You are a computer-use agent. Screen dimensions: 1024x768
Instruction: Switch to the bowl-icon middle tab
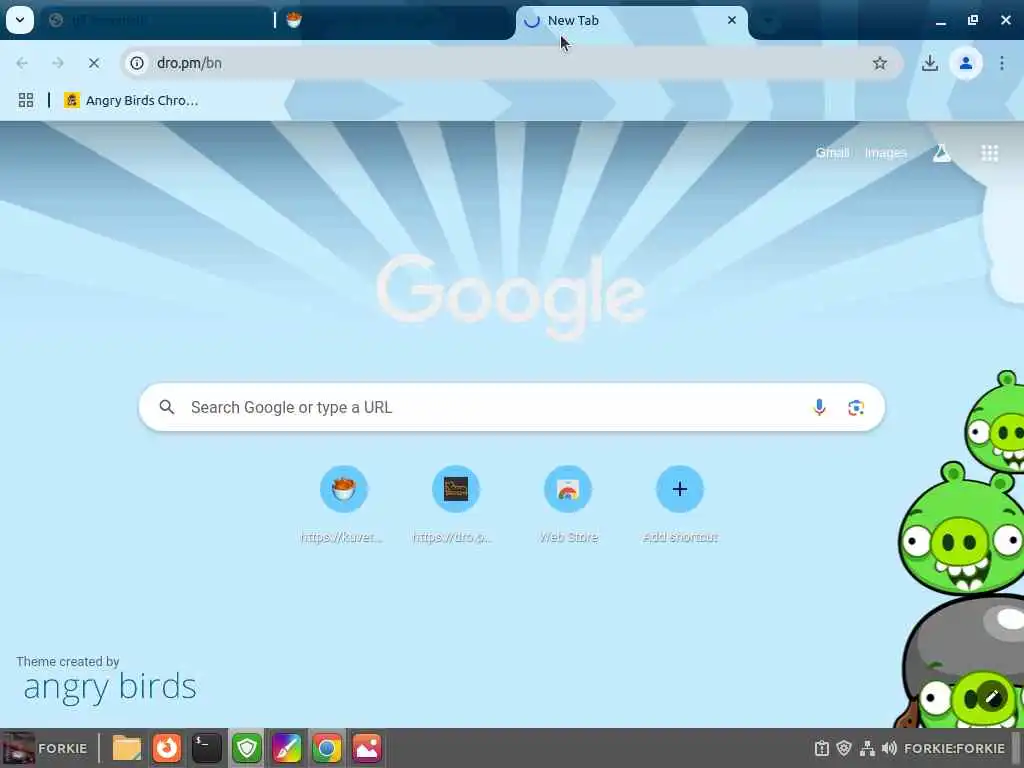tap(395, 20)
